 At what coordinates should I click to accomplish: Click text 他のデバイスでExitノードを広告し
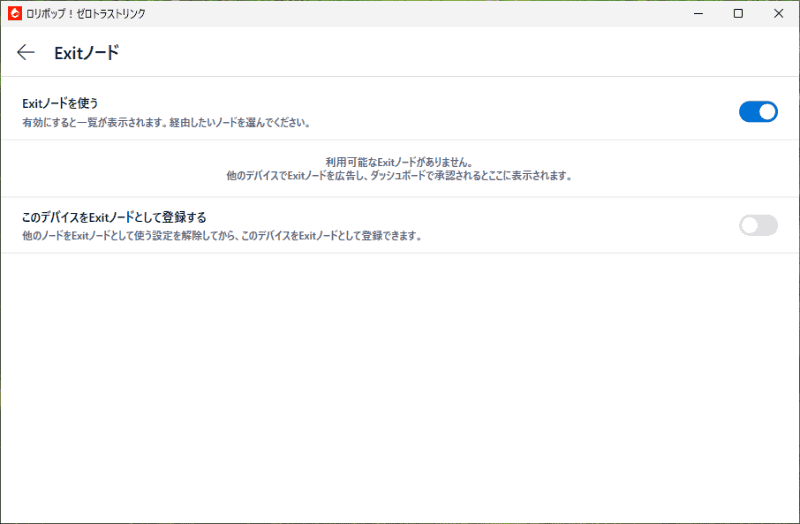coord(296,176)
